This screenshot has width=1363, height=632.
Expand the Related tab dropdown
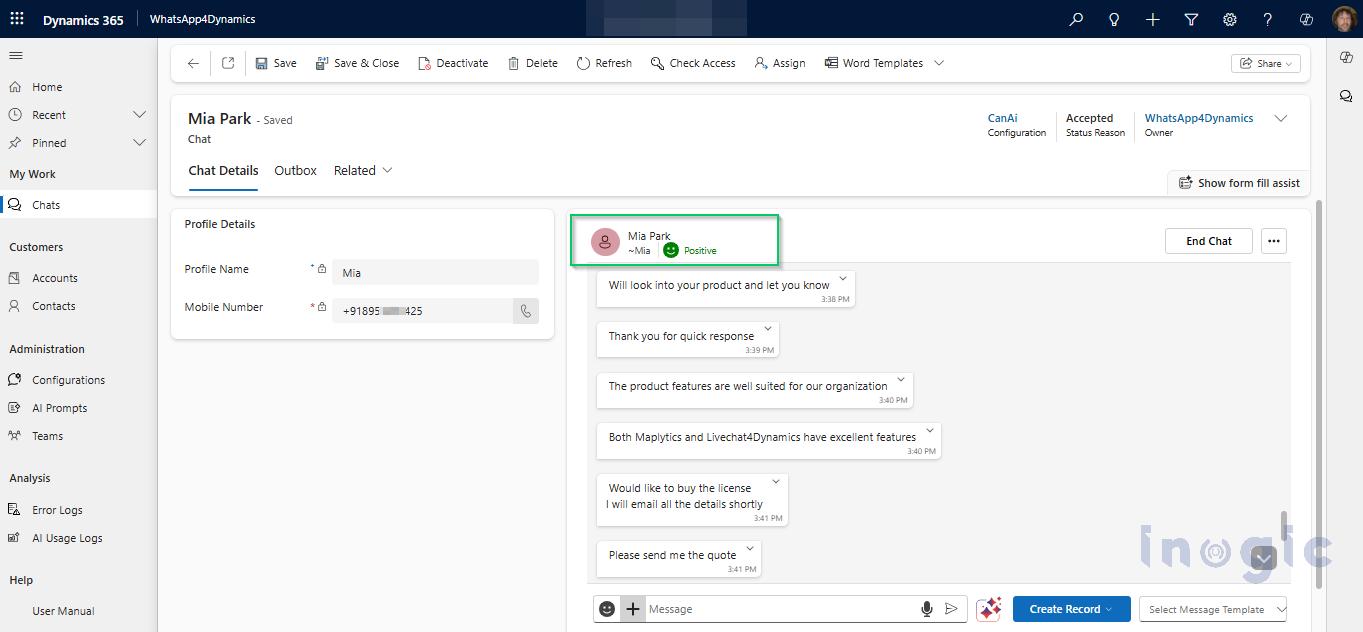pyautogui.click(x=363, y=171)
